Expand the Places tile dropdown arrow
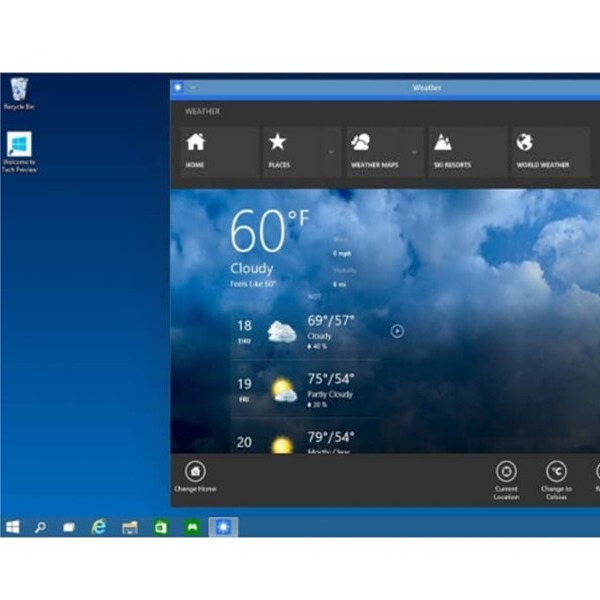Screen dimensions: 600x600 click(x=330, y=152)
